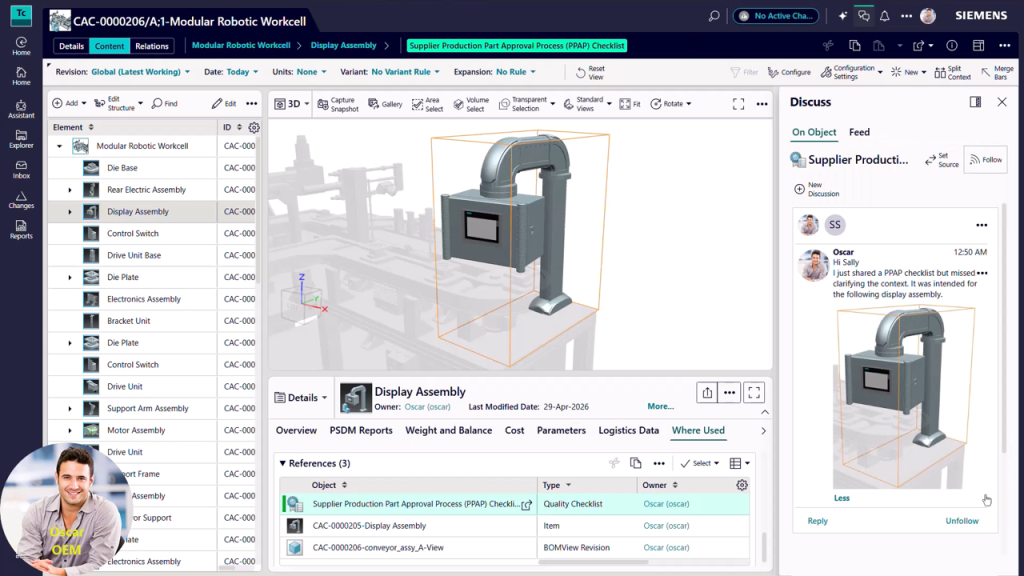Switch to the Details tab

71,46
